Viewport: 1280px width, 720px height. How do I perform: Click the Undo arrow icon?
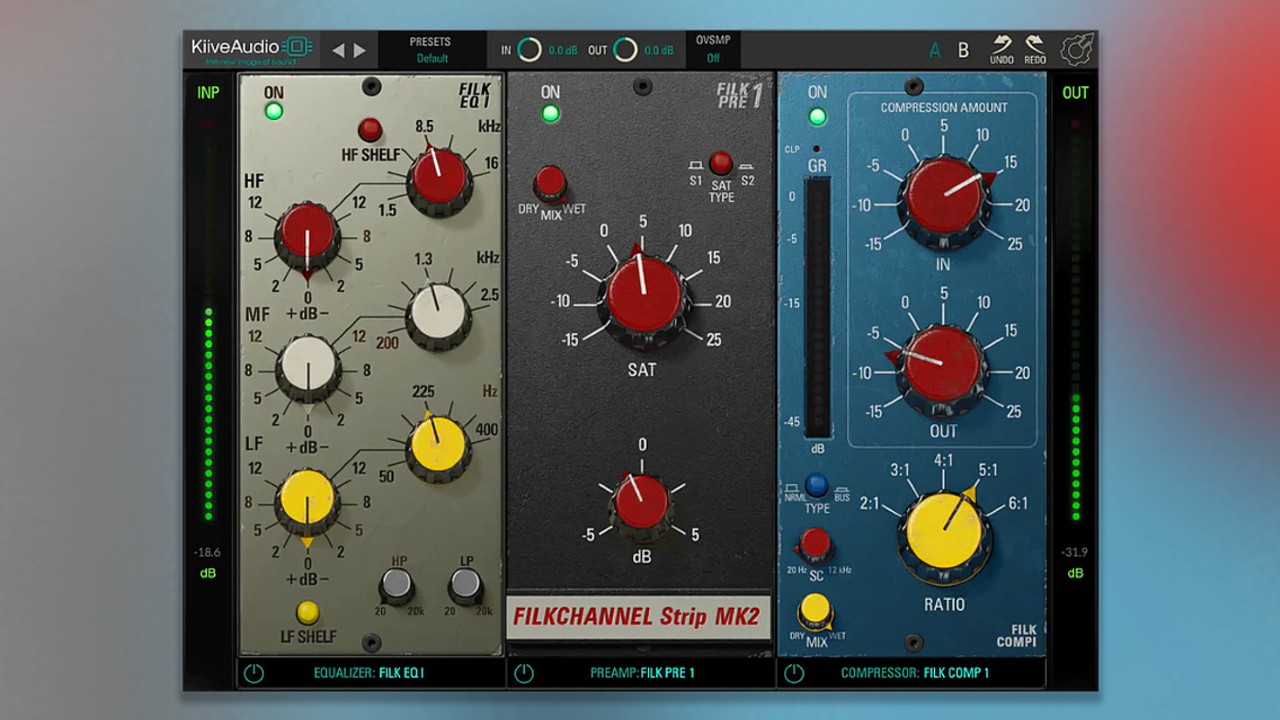(x=1001, y=45)
